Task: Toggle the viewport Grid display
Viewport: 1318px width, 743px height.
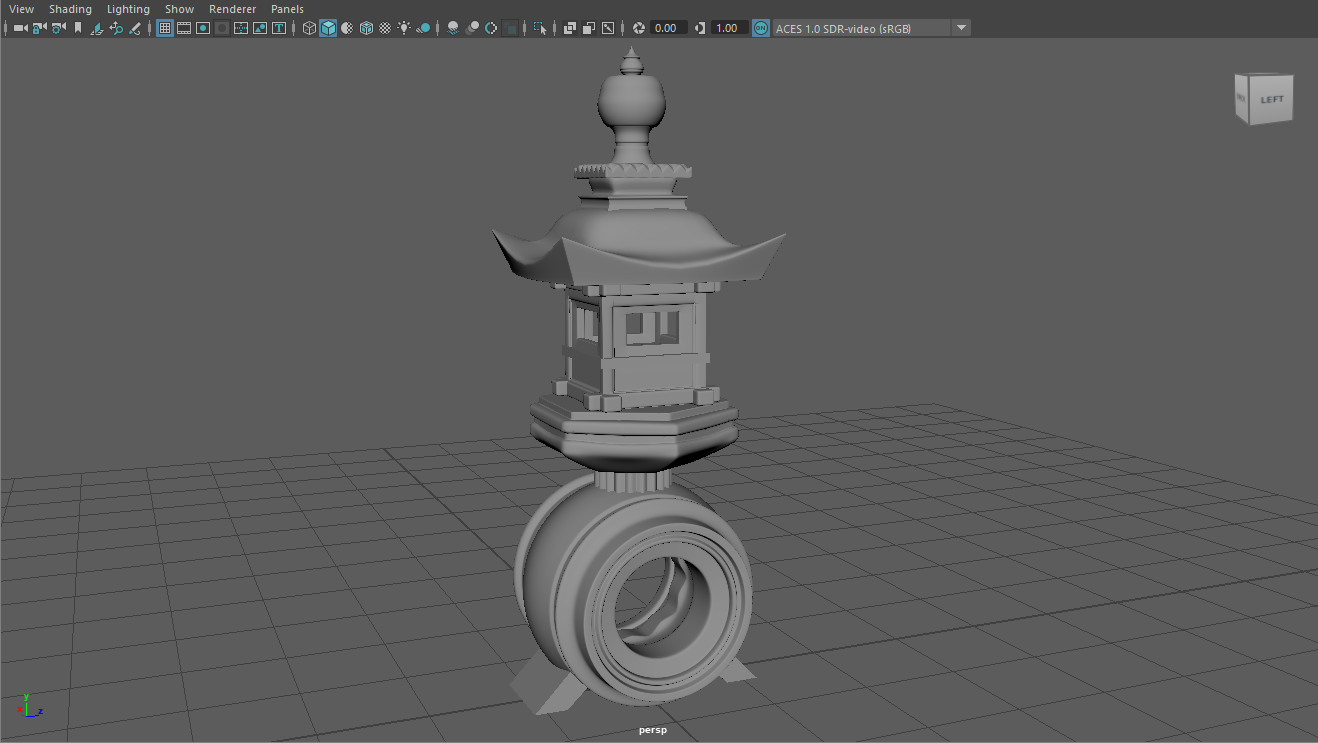Action: point(165,28)
